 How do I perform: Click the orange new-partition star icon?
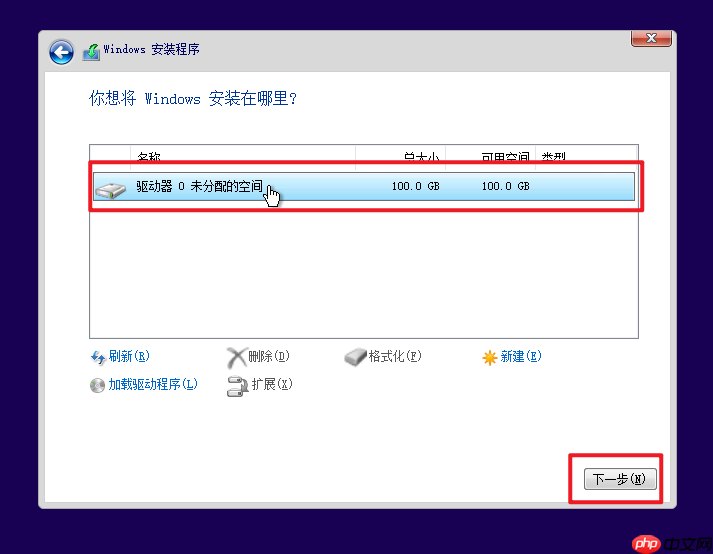tap(489, 358)
